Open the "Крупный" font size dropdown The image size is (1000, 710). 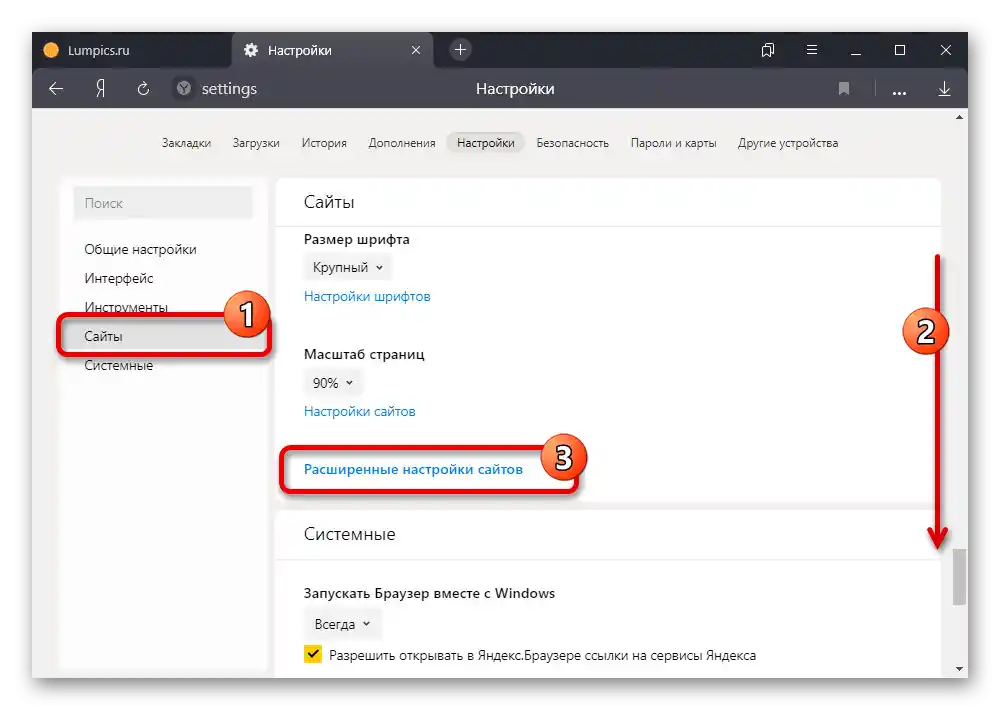pos(346,267)
